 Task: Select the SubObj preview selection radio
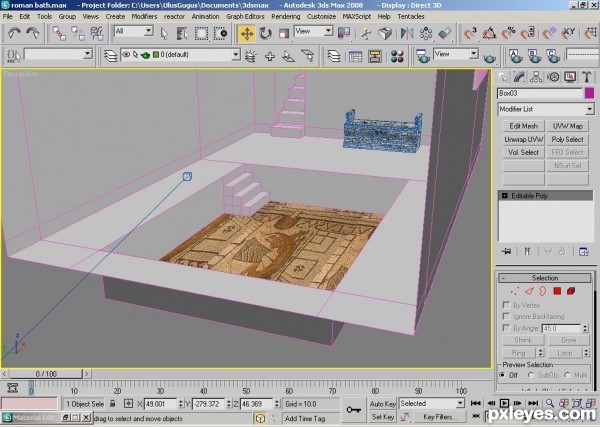click(x=531, y=375)
